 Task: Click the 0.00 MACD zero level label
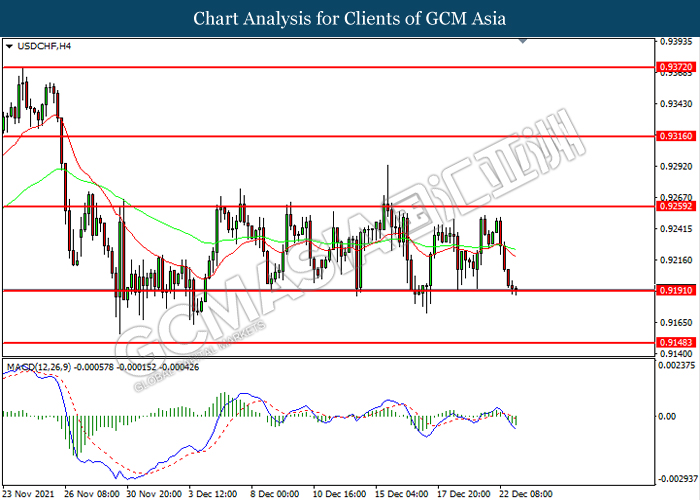[667, 416]
